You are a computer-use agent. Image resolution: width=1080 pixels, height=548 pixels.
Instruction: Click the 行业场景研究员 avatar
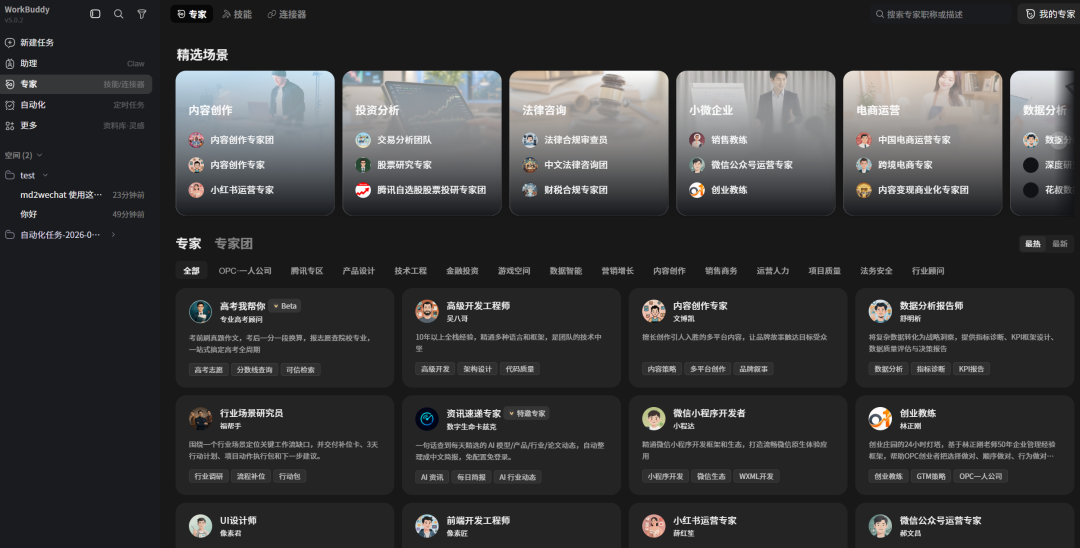tap(200, 419)
